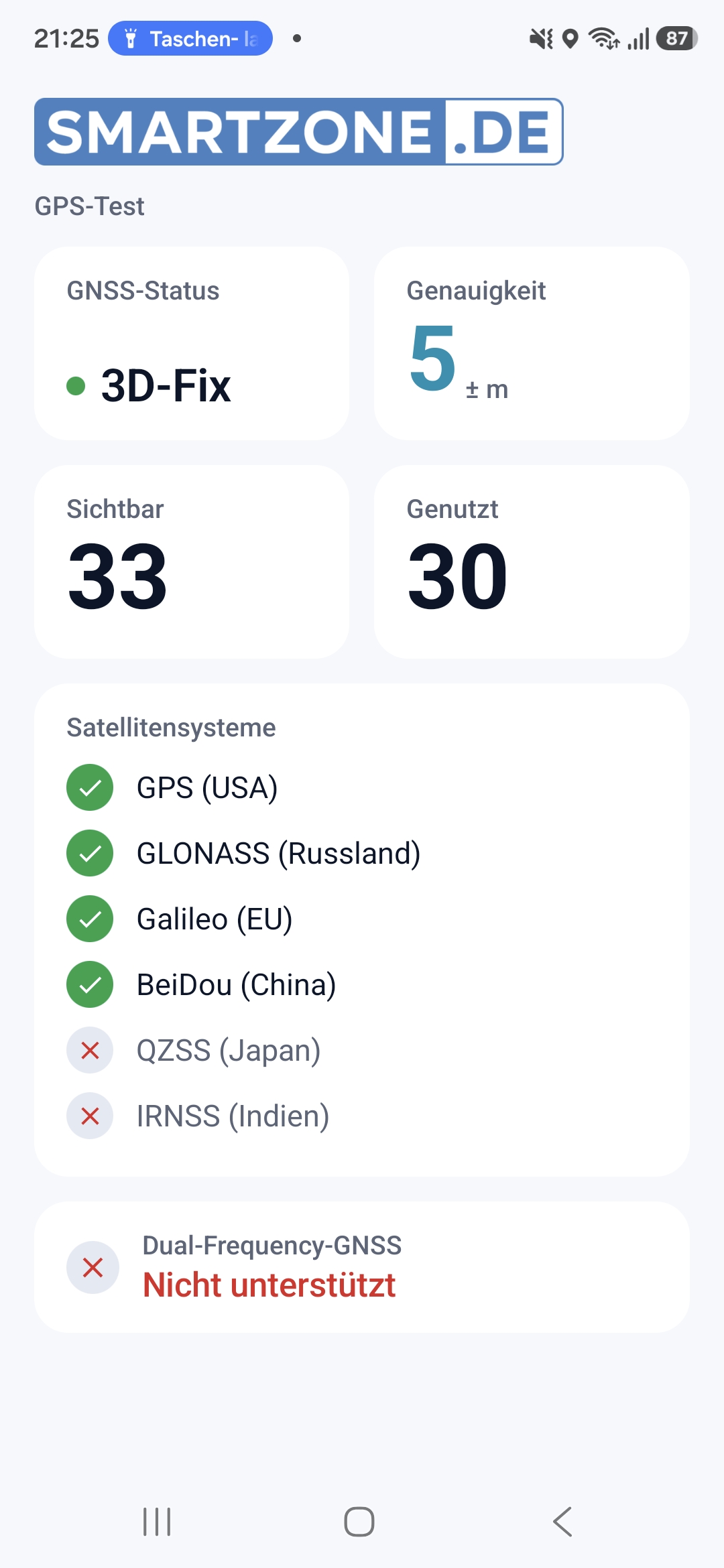Open the Genauigkeit accuracy card
Screen dimensions: 724x1568
(532, 343)
